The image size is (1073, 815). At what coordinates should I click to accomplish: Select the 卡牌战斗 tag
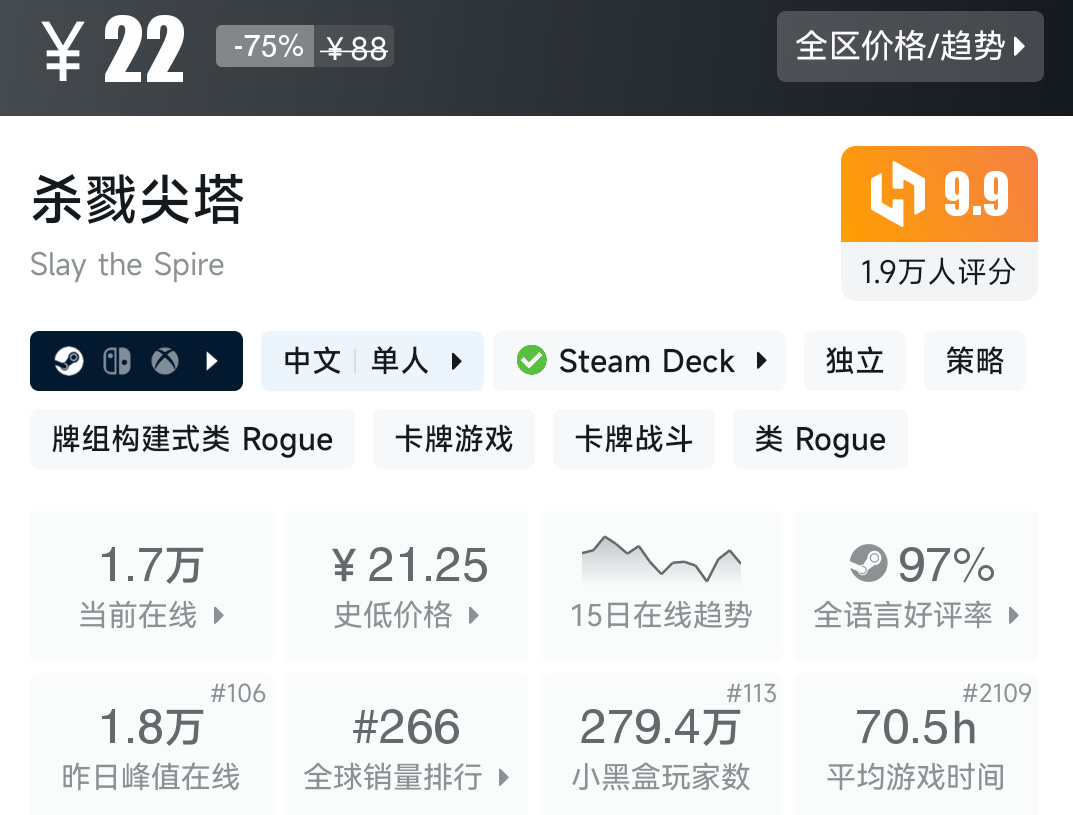click(634, 439)
